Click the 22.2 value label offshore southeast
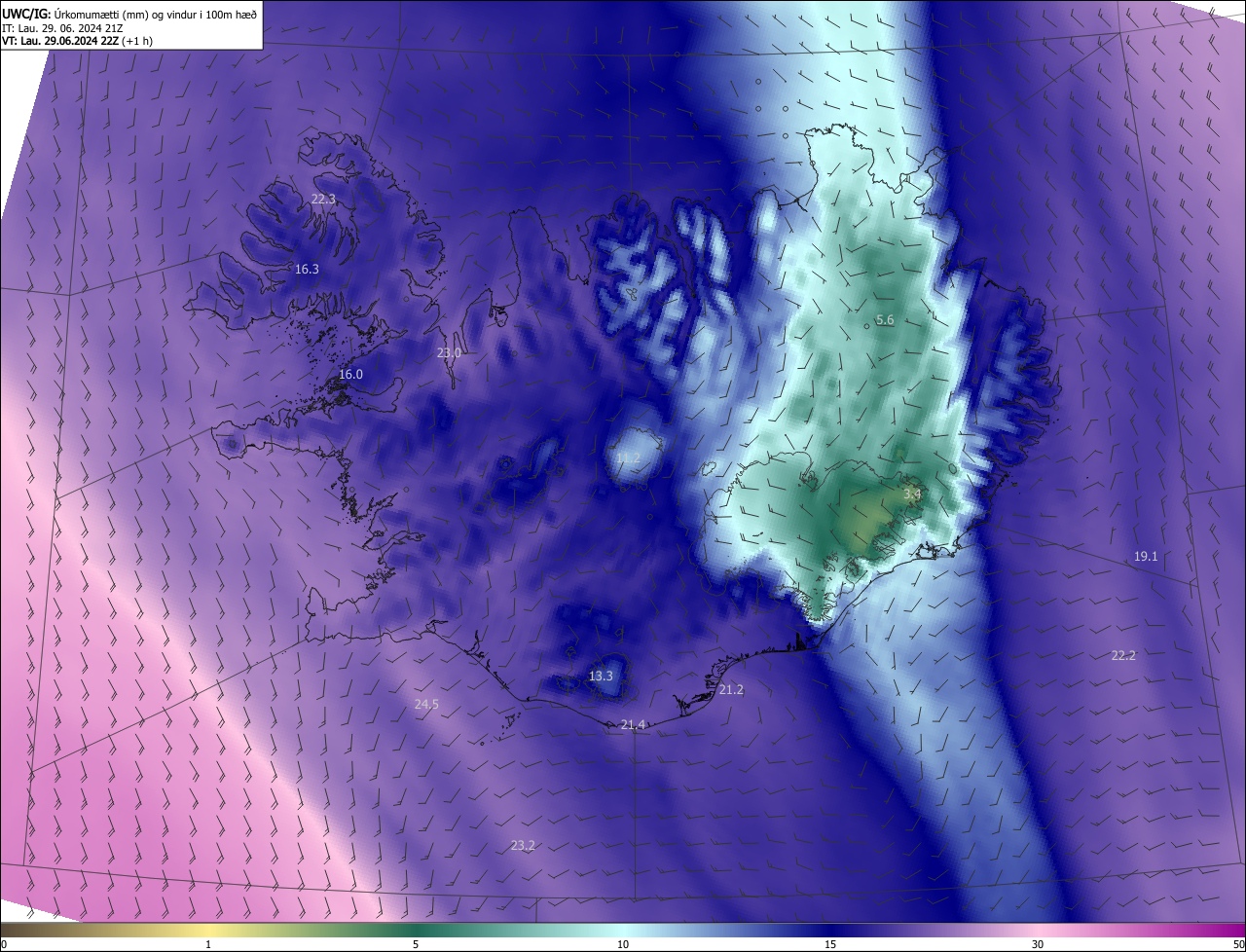Image resolution: width=1246 pixels, height=952 pixels. 1123,655
